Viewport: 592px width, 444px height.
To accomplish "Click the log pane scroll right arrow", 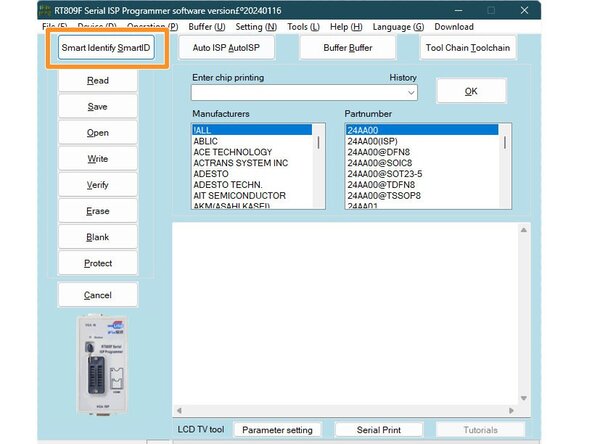I will [x=511, y=410].
